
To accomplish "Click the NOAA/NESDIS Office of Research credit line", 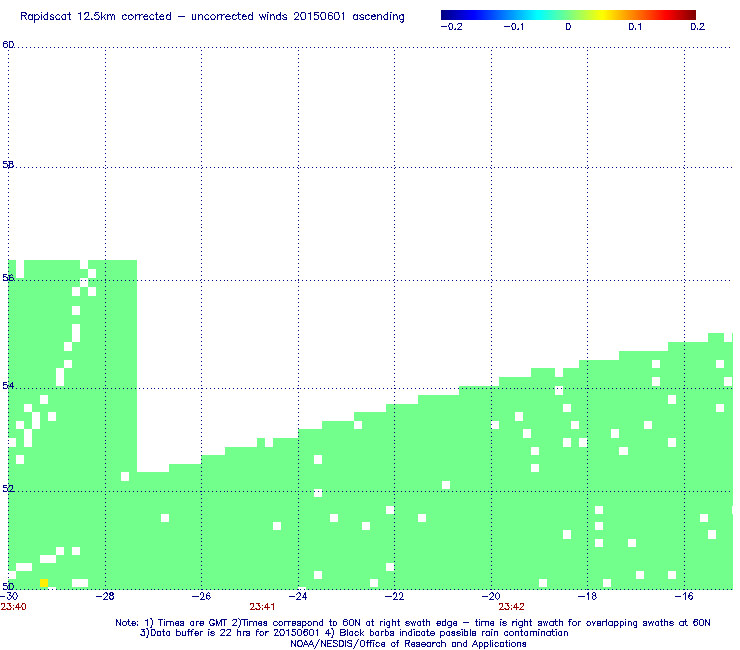I will click(x=408, y=644).
